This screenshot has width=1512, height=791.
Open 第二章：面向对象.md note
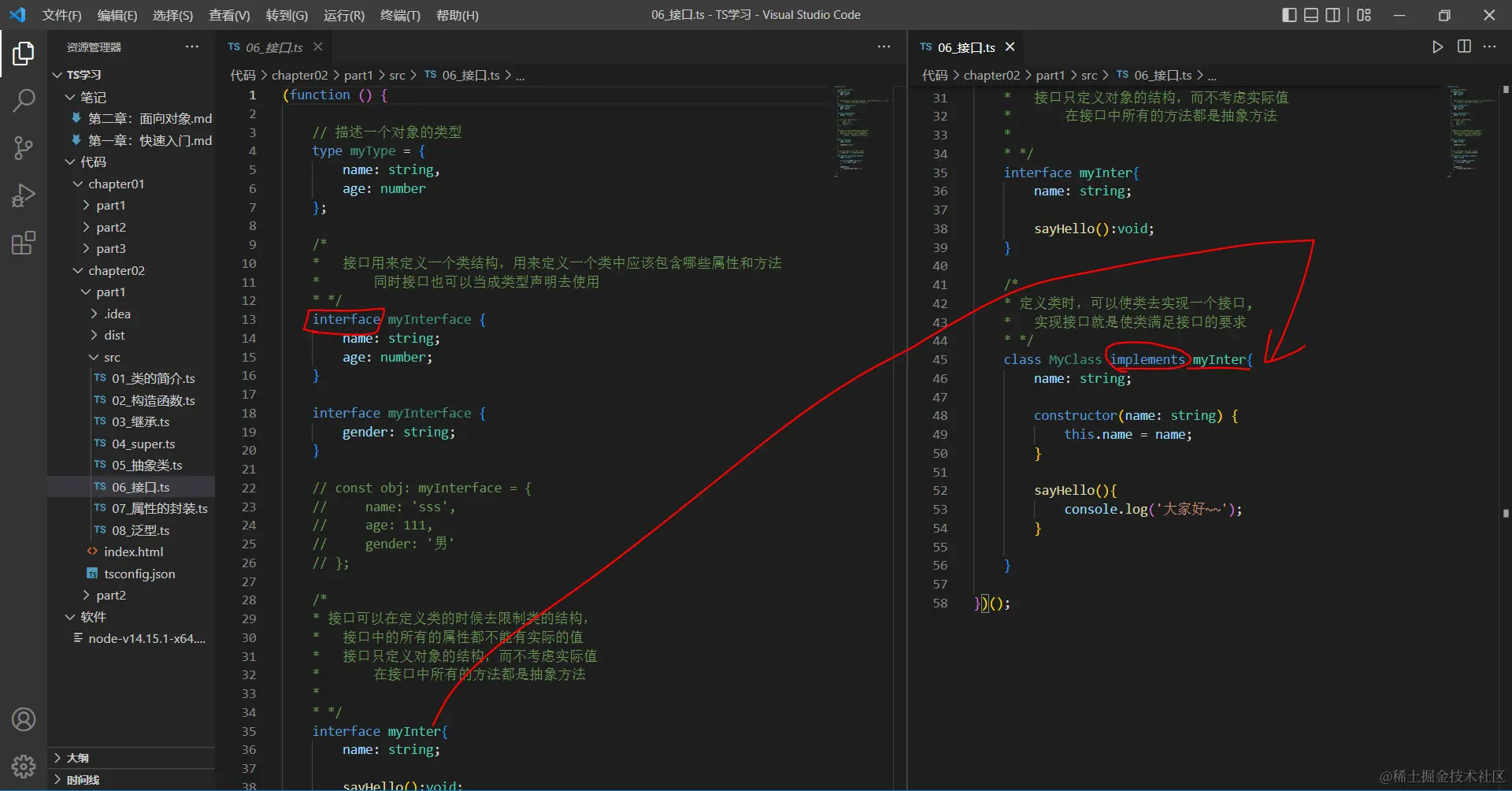click(x=131, y=118)
